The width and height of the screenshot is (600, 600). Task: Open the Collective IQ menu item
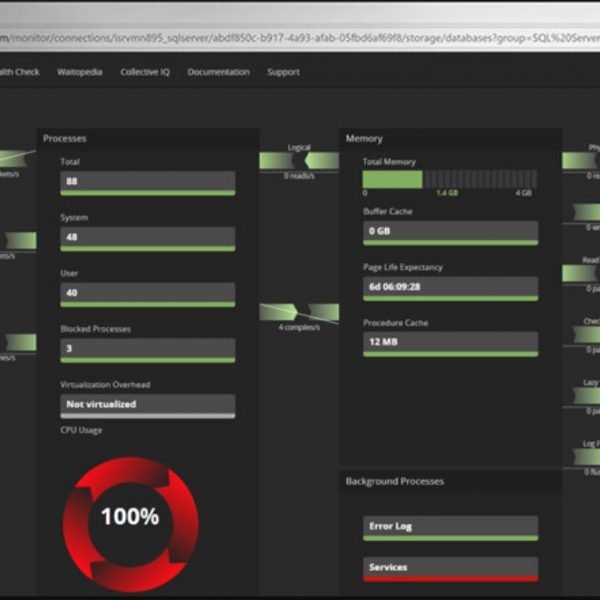click(145, 72)
